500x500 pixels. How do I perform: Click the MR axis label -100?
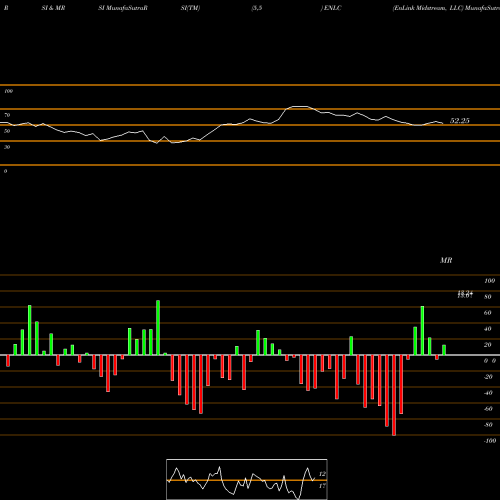tap(490, 441)
